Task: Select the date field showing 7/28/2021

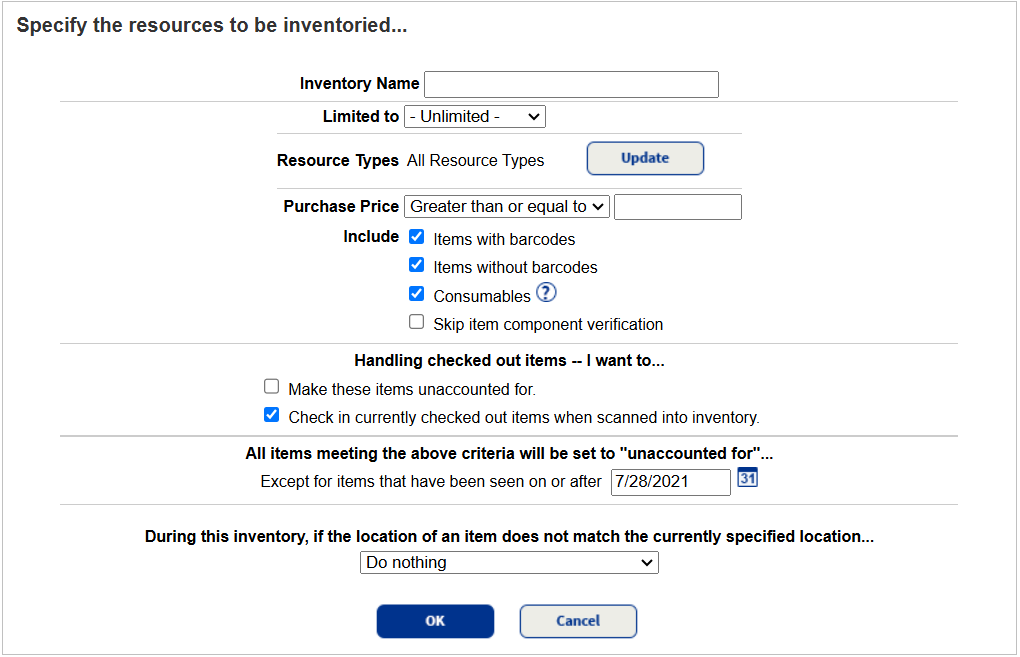Action: [x=670, y=482]
